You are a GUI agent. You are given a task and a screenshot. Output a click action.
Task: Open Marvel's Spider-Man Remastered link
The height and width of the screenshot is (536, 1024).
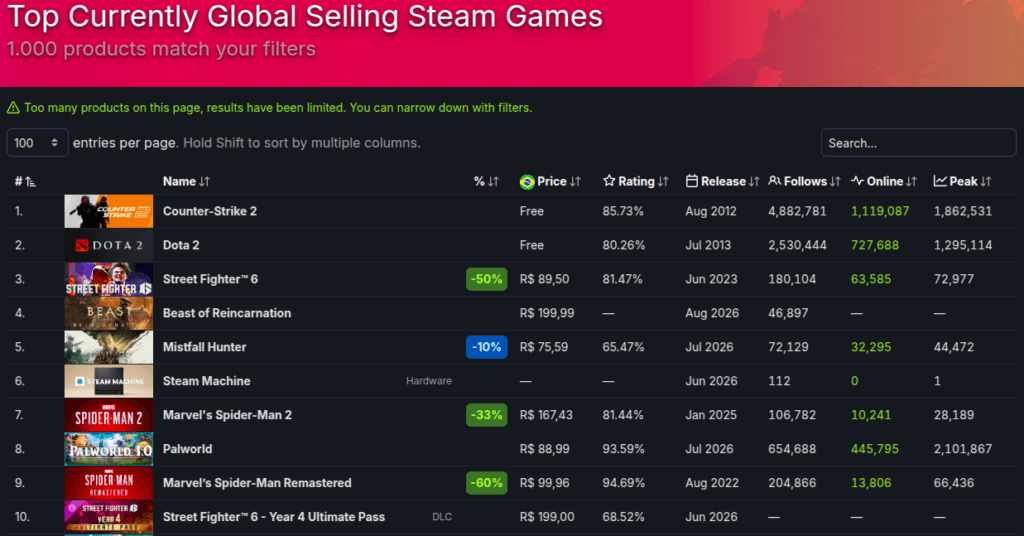(257, 482)
